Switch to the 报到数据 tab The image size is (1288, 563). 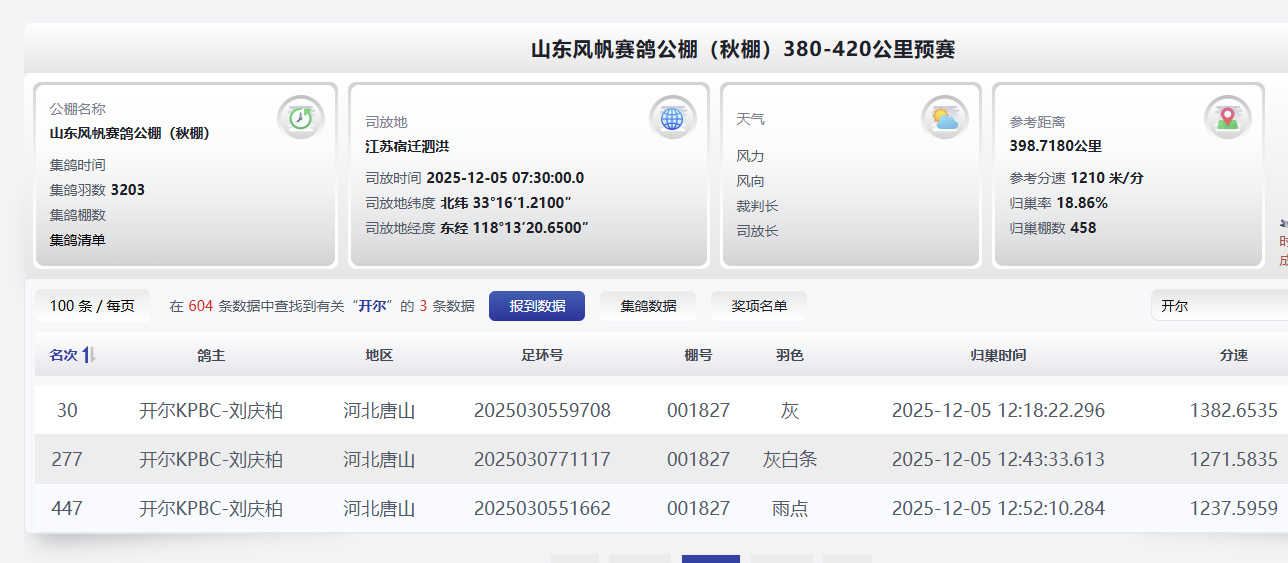coord(537,306)
